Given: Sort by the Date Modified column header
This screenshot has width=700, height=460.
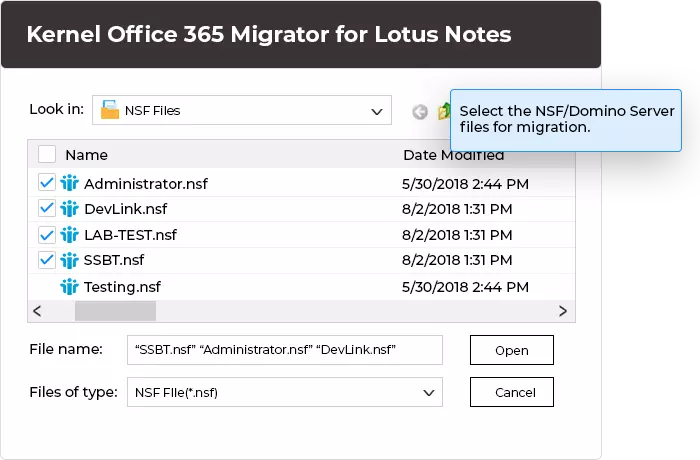Looking at the screenshot, I should (454, 155).
